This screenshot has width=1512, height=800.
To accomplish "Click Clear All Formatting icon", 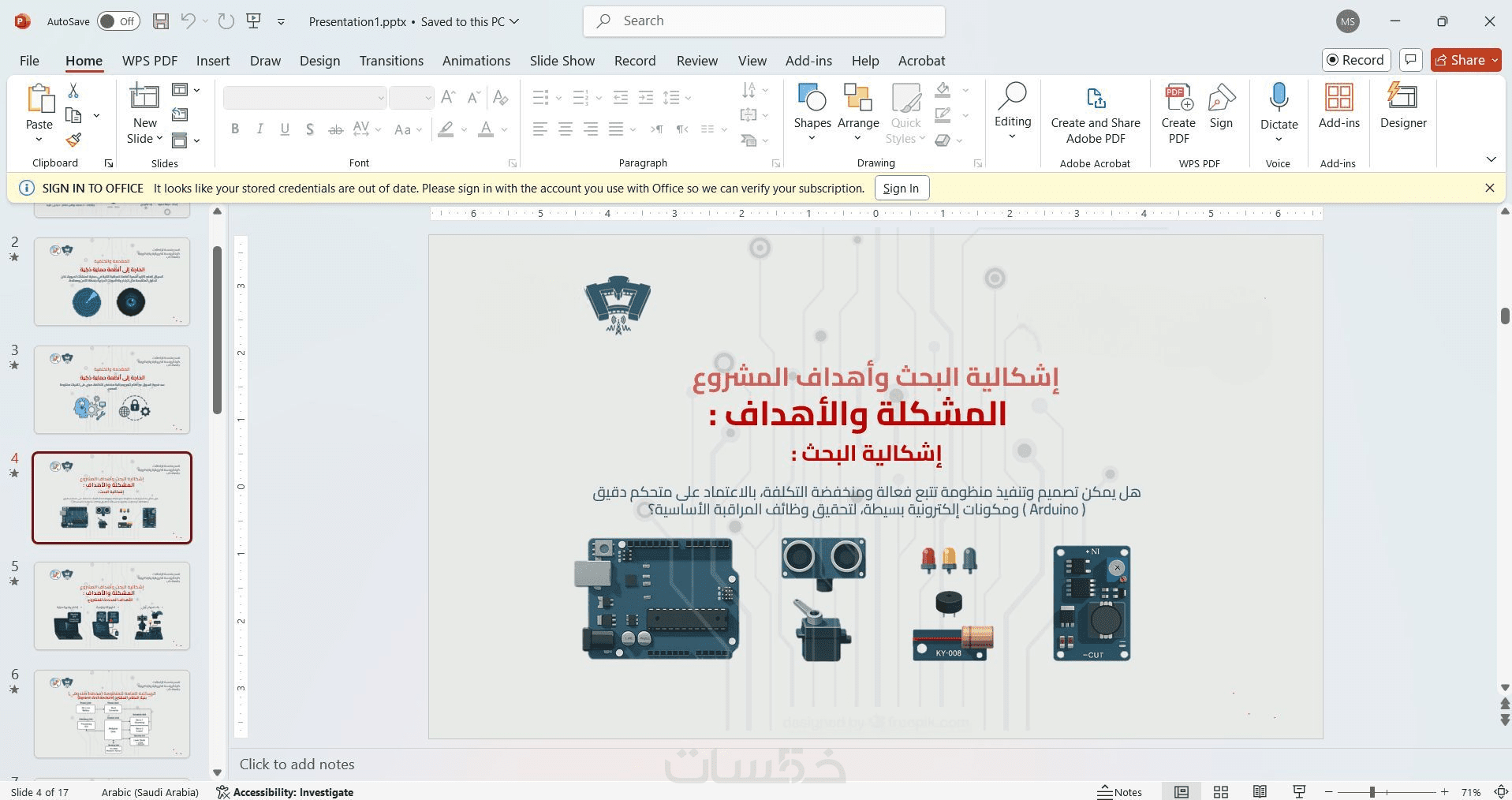I will (x=500, y=97).
